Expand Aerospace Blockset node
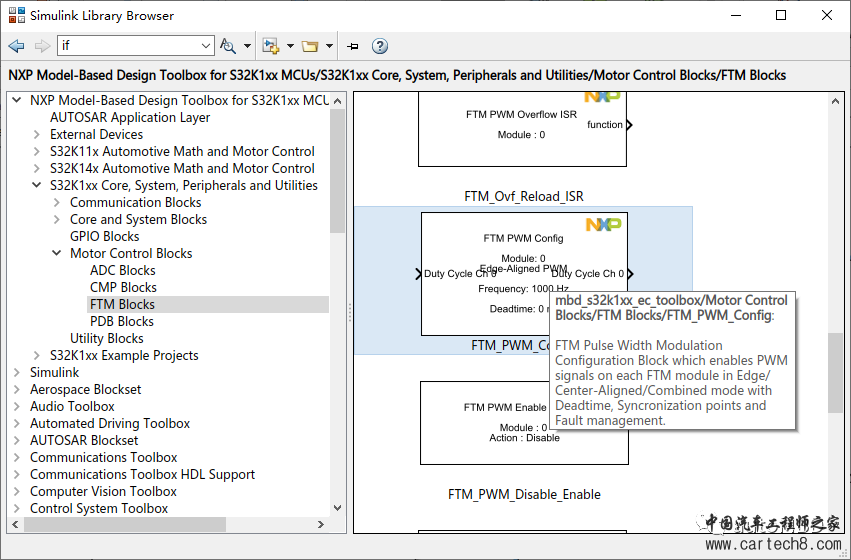The image size is (851, 560). [17, 390]
